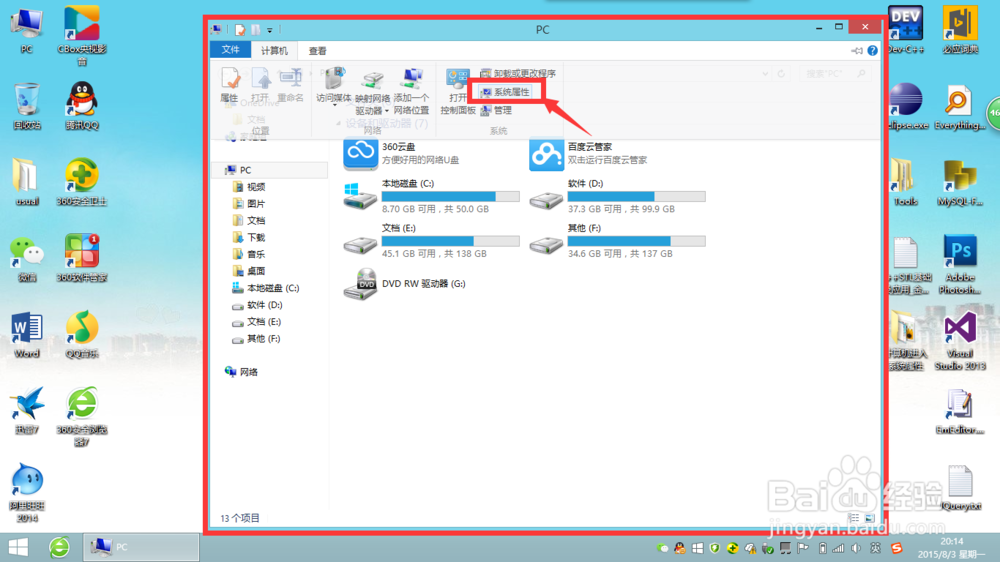Click the D: drive usage bar
Image resolution: width=1000 pixels, height=562 pixels.
636,196
